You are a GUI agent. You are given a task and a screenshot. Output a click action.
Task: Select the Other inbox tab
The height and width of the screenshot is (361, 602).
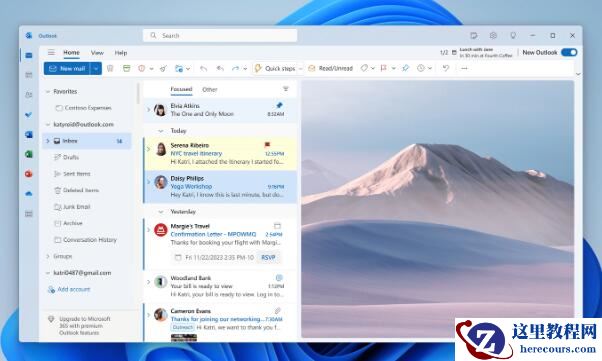[210, 89]
